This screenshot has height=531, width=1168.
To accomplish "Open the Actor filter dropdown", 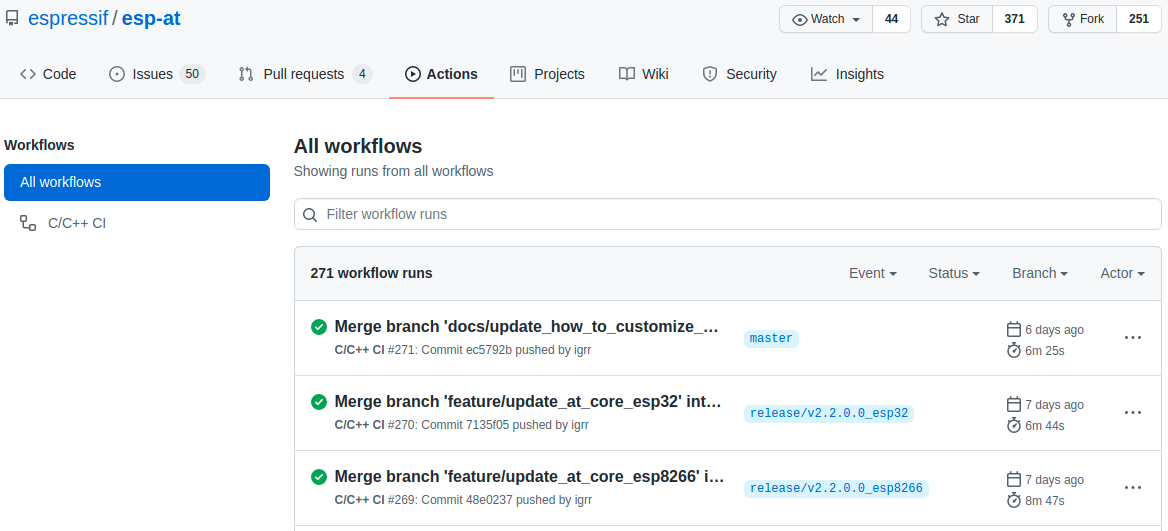I will point(1124,273).
